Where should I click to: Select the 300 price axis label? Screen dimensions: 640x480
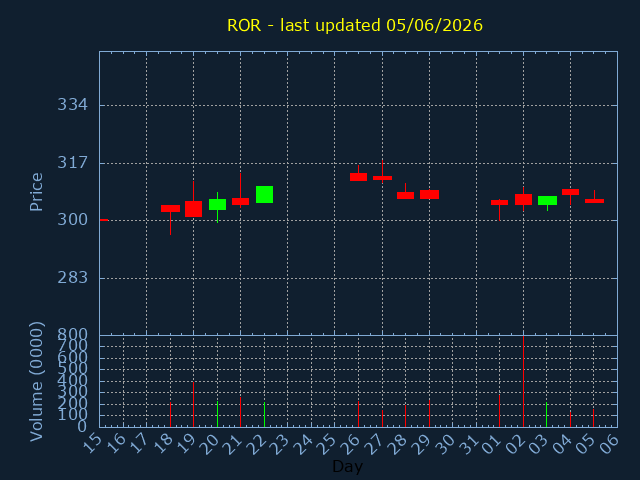pos(72,220)
